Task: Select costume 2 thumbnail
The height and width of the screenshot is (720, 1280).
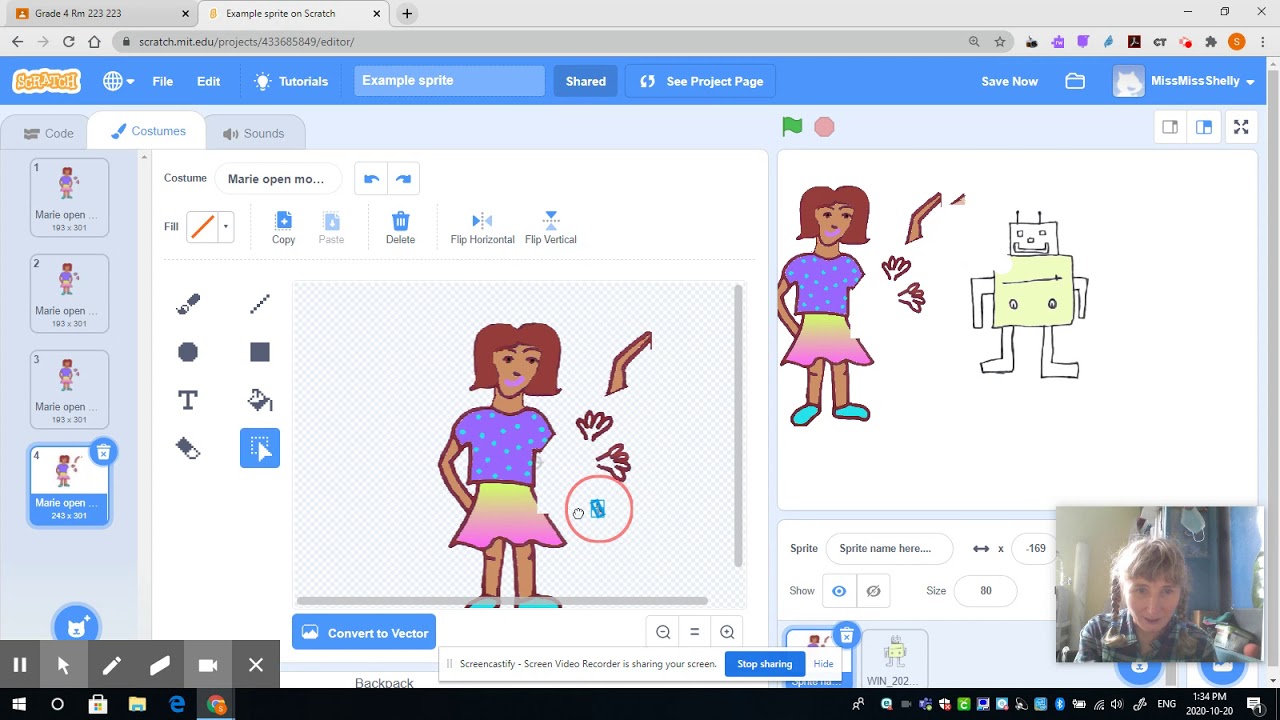Action: click(69, 293)
